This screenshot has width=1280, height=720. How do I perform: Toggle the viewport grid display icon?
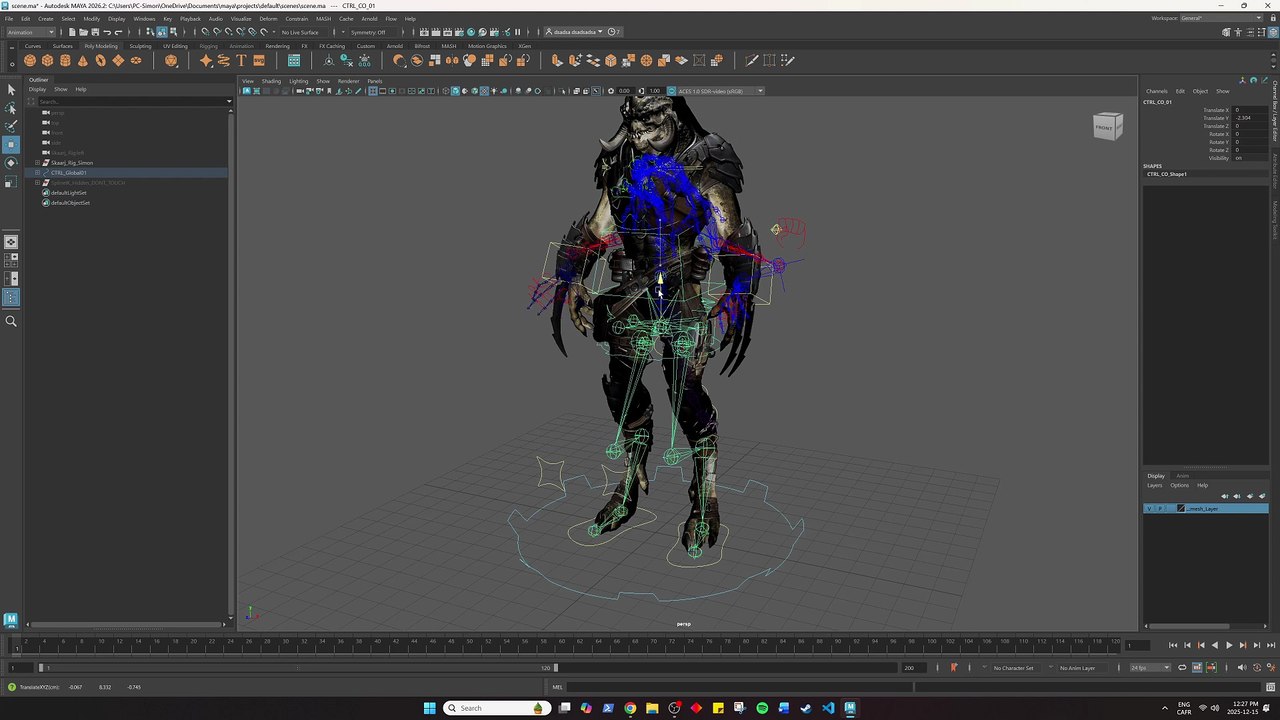(372, 91)
